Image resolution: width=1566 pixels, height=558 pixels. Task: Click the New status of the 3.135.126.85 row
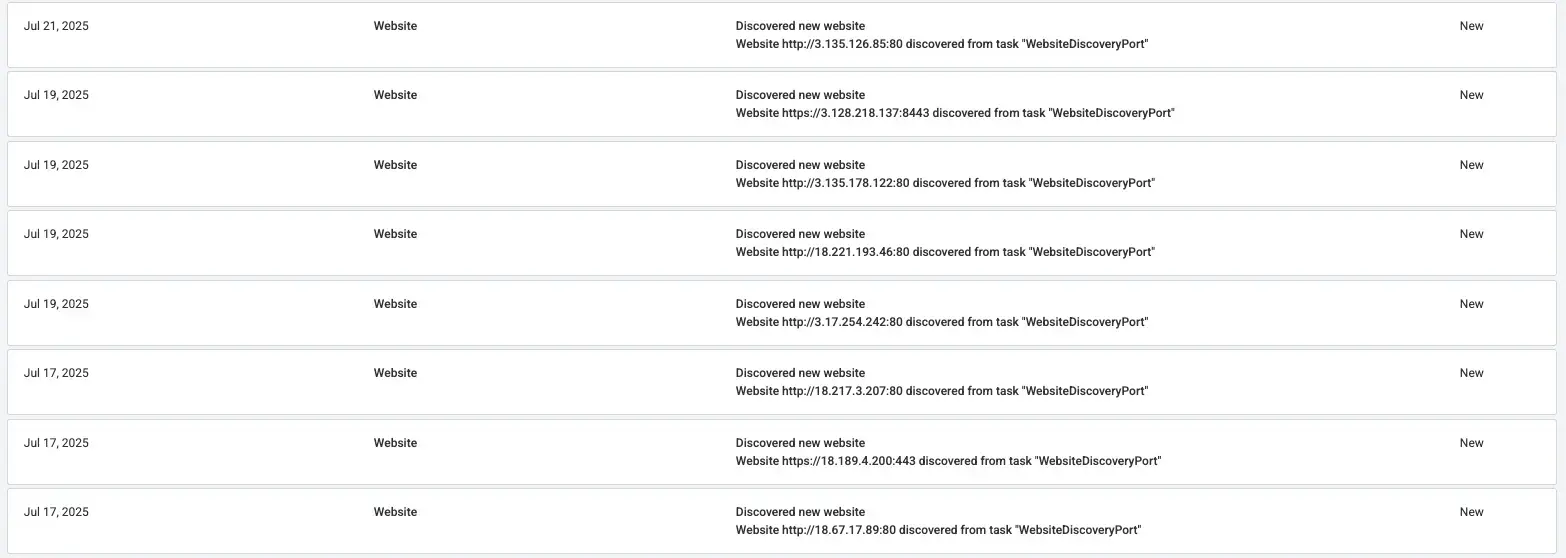1471,26
